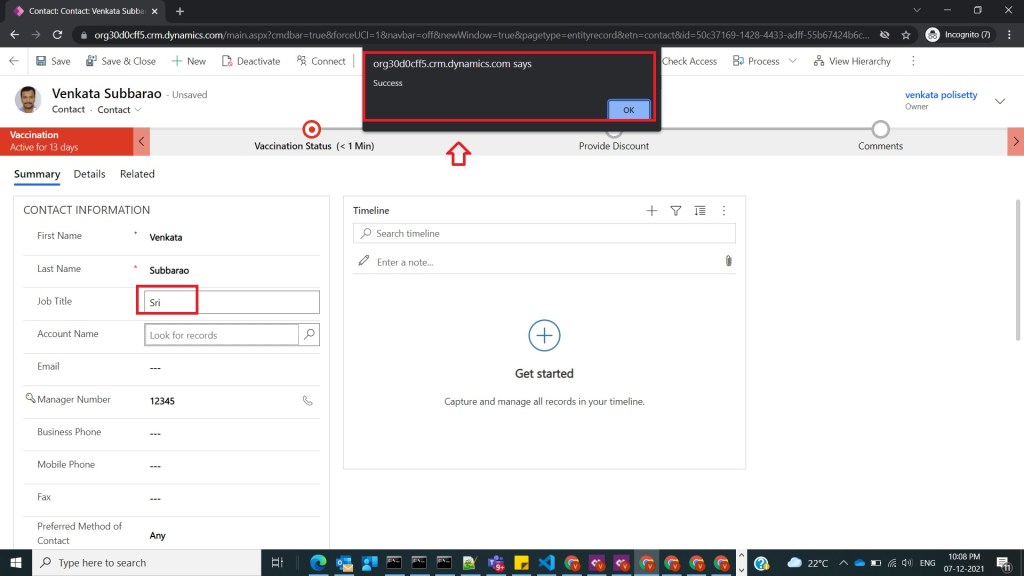Click the attachment paperclip icon in note
The image size is (1024, 576).
coord(728,261)
